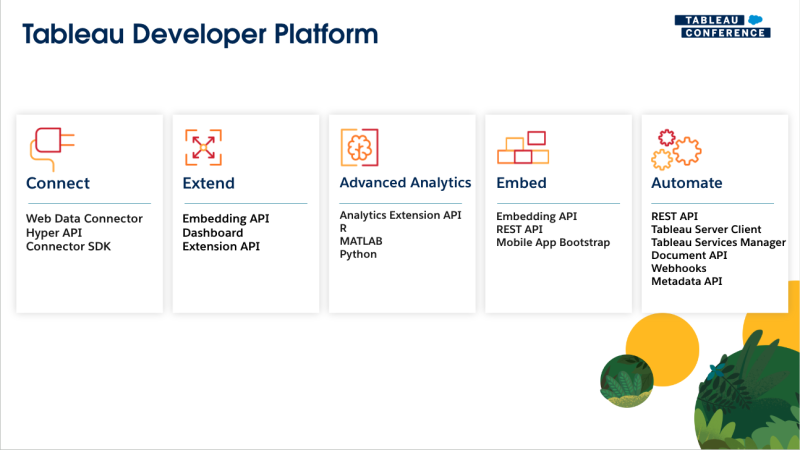Click the Connect plug icon

point(52,149)
